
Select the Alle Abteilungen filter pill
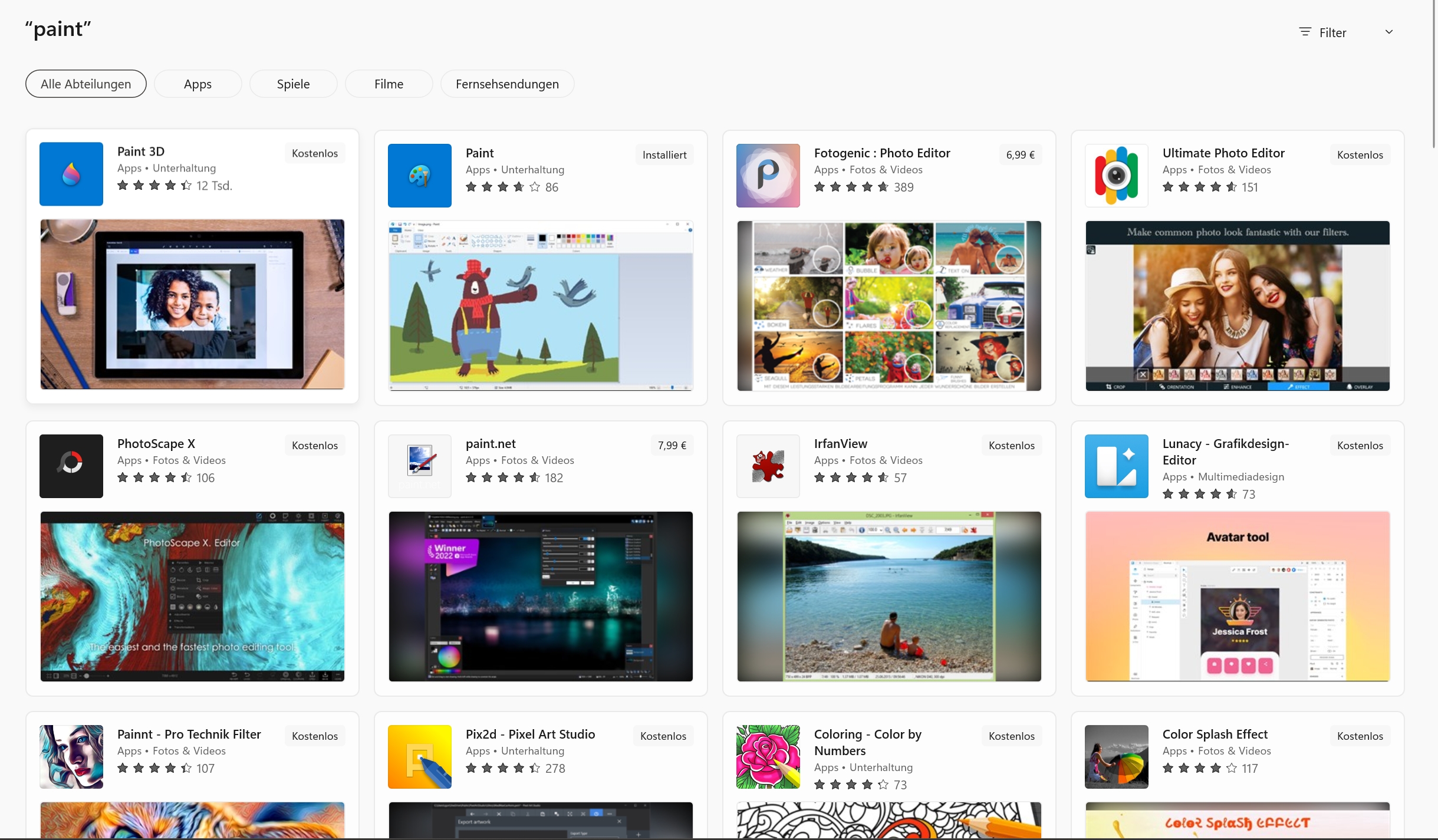[86, 84]
